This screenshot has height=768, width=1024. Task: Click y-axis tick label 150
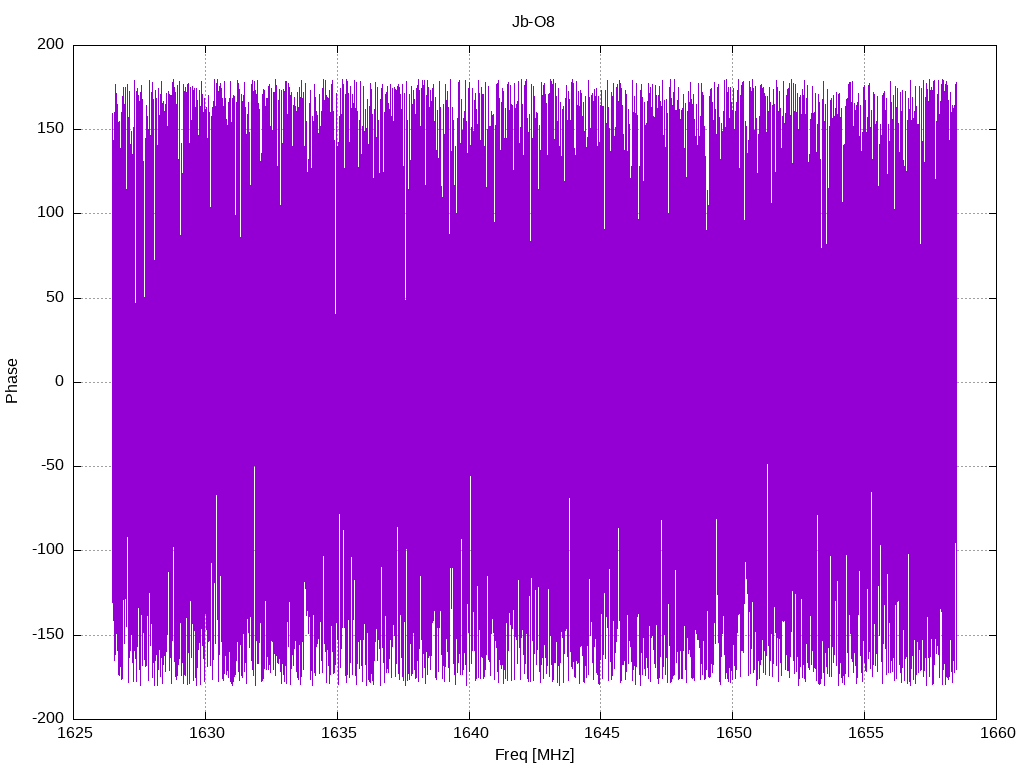[51, 129]
